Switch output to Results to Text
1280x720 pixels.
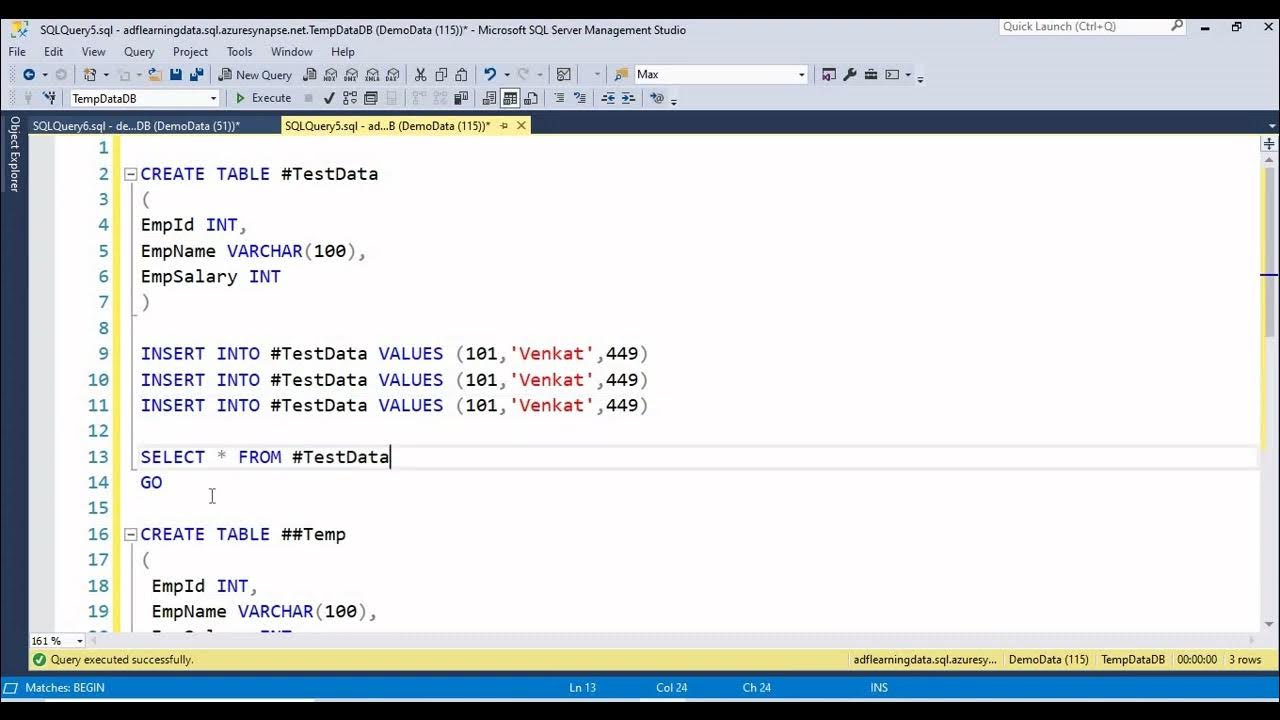(490, 98)
